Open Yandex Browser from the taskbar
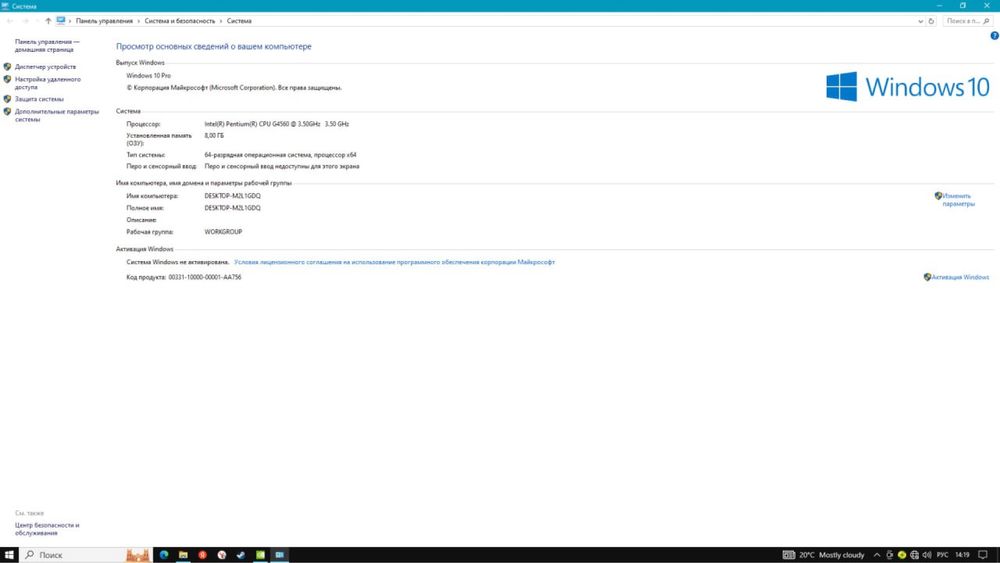This screenshot has height=563, width=1000. pos(222,555)
